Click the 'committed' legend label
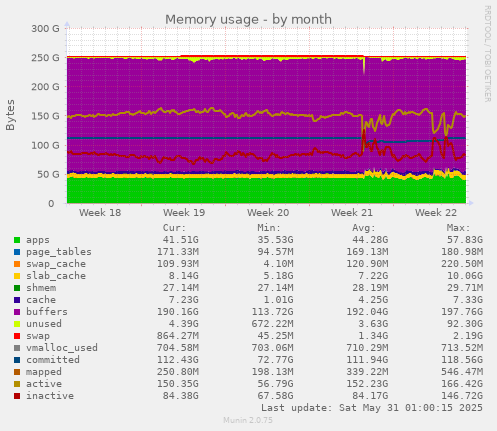 tap(53, 360)
